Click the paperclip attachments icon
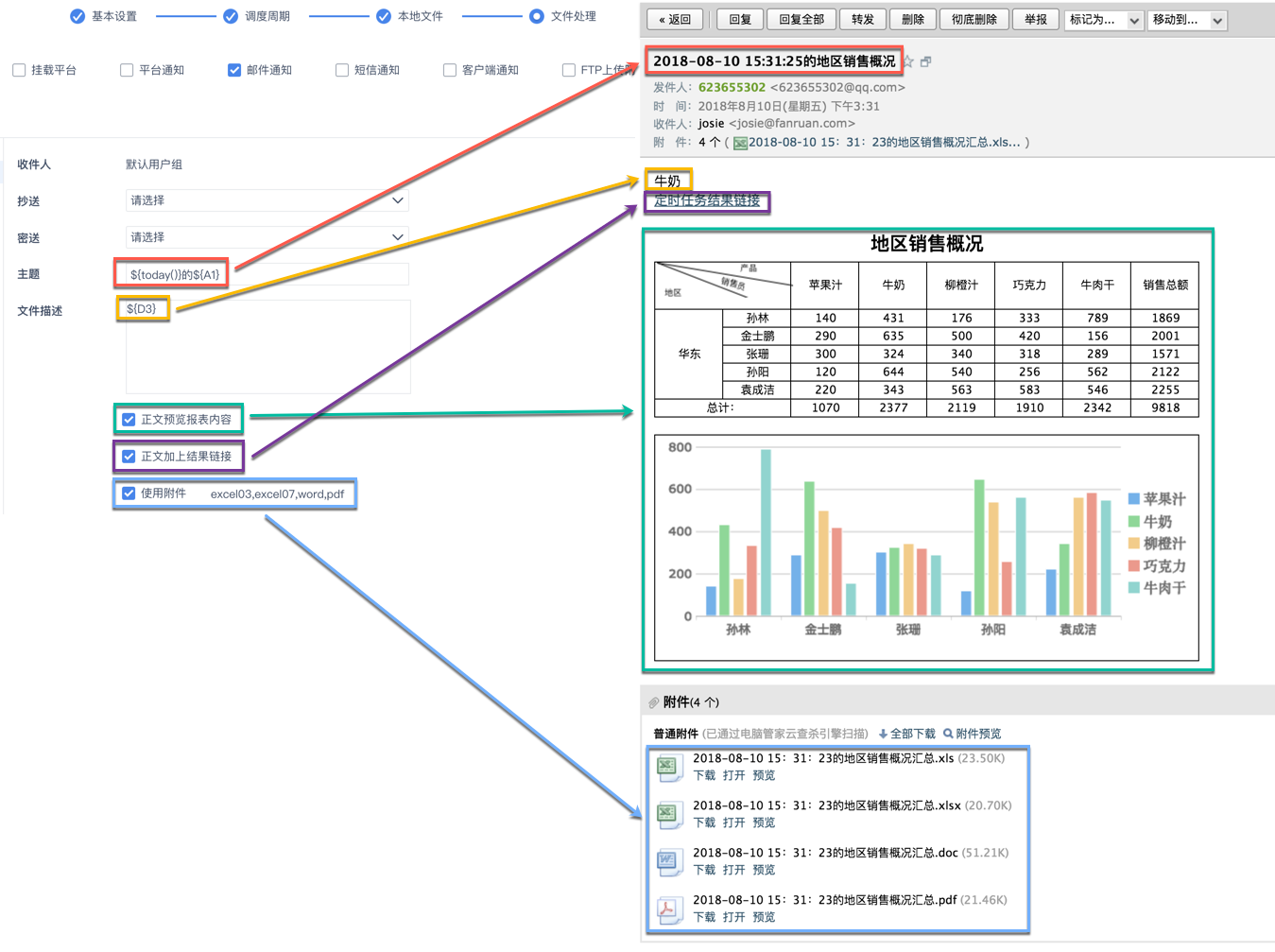 (654, 702)
